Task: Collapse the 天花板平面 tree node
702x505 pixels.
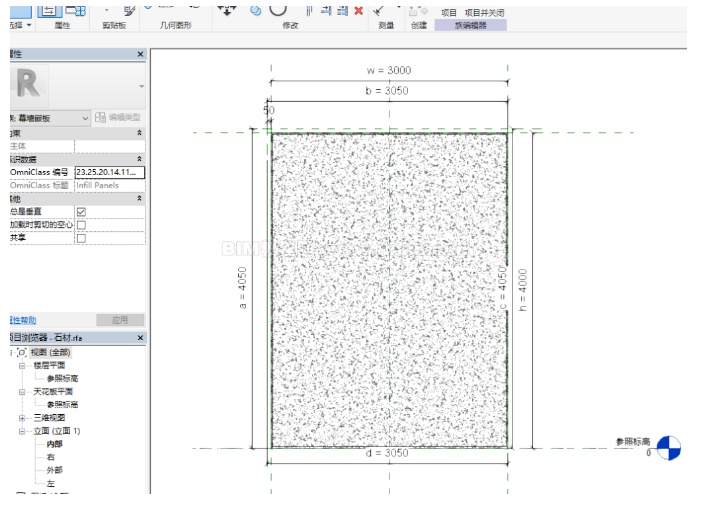Action: tap(21, 392)
